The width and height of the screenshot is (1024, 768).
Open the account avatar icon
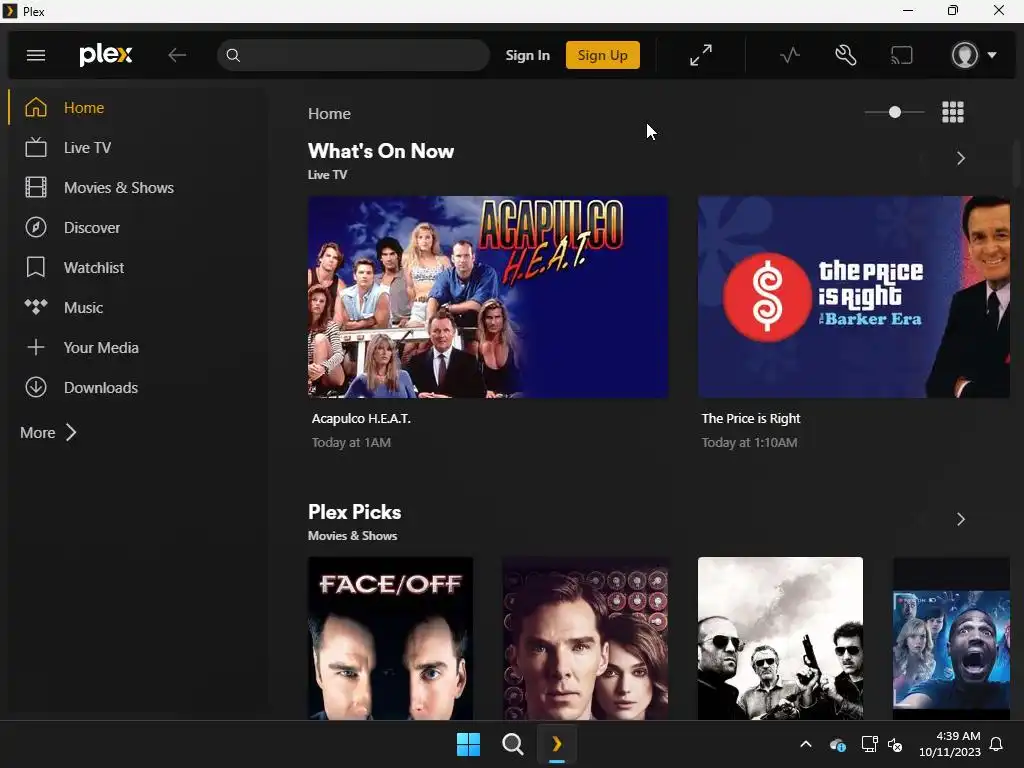tap(965, 56)
